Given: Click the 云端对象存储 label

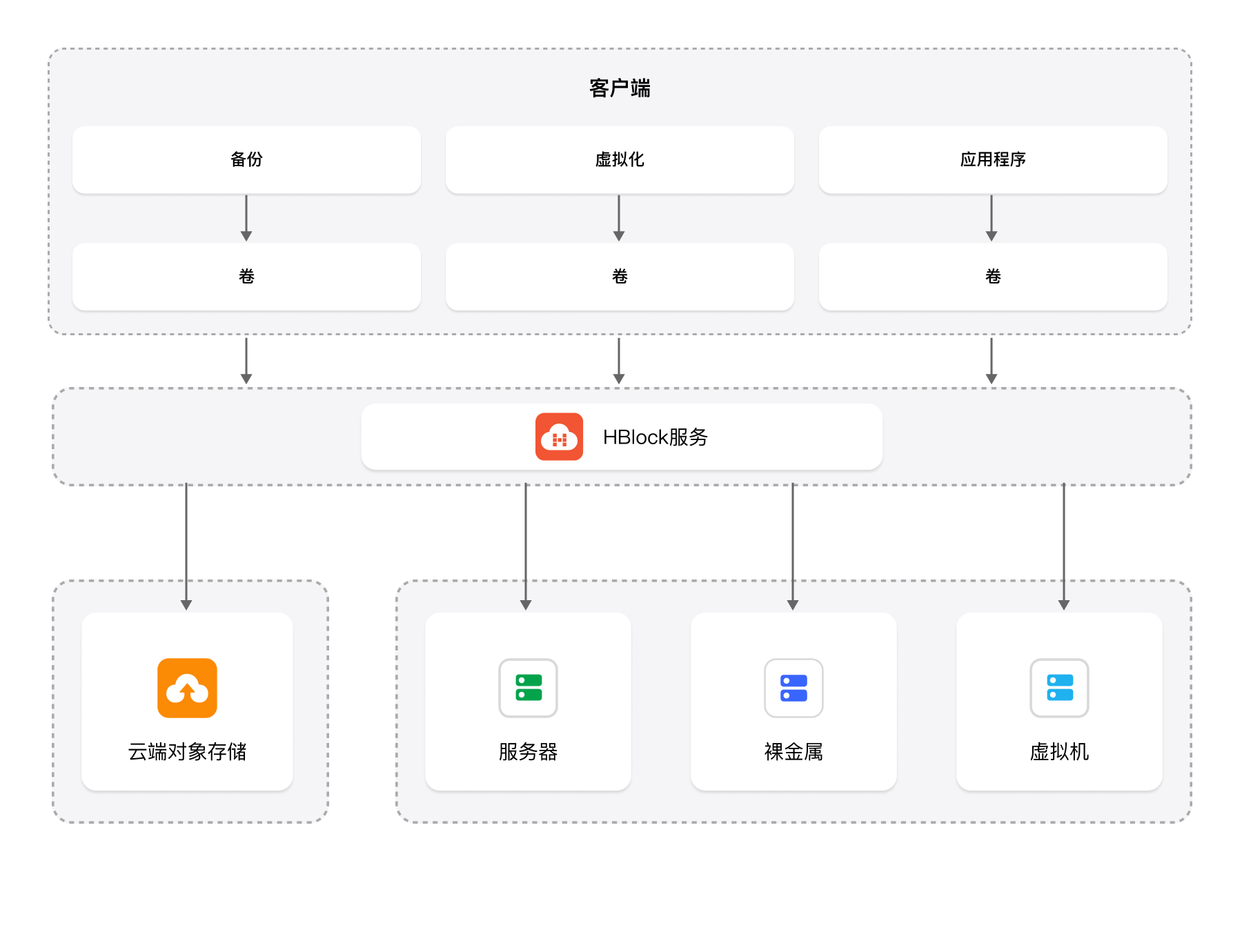Looking at the screenshot, I should click(187, 751).
